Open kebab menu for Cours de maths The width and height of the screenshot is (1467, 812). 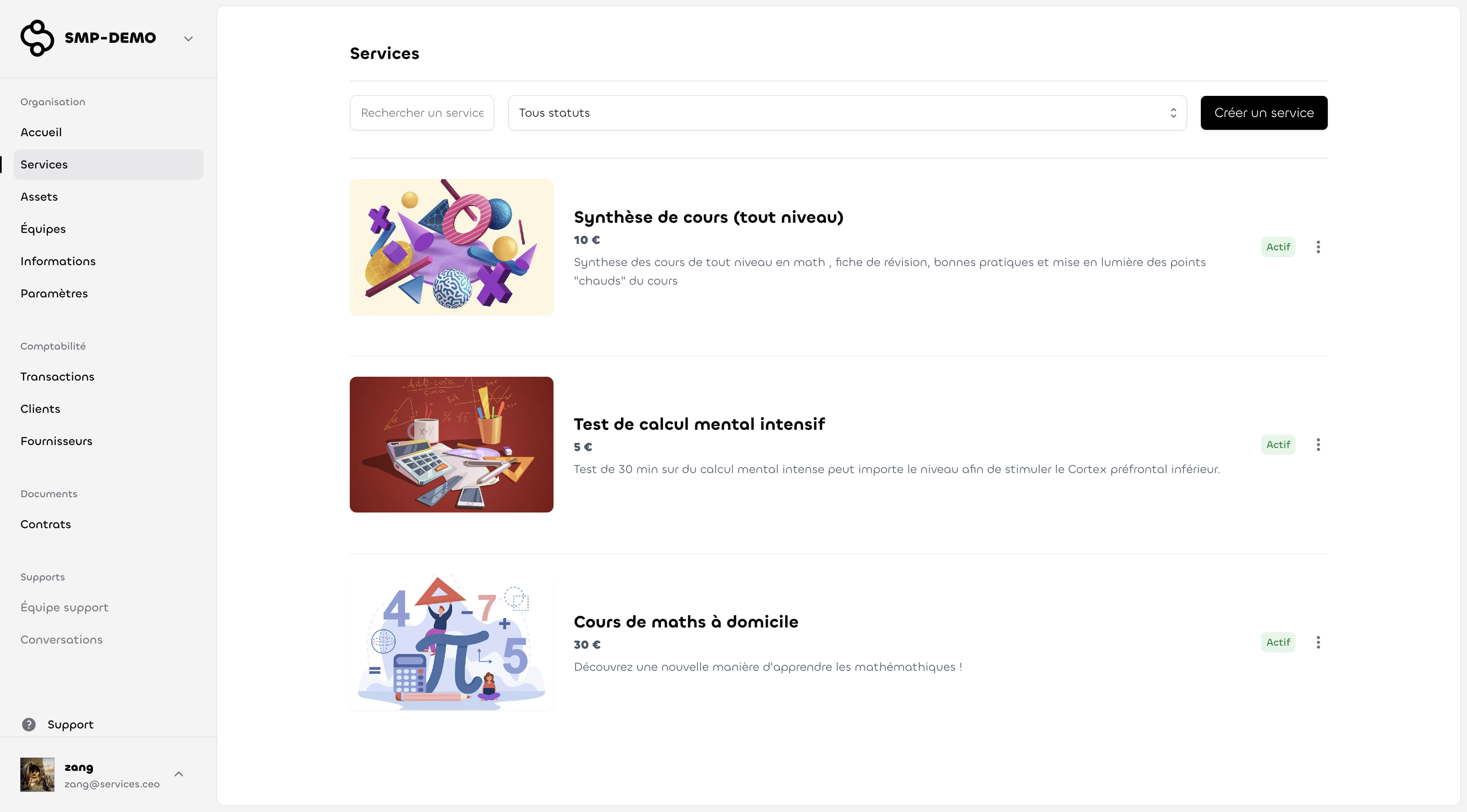coord(1318,642)
